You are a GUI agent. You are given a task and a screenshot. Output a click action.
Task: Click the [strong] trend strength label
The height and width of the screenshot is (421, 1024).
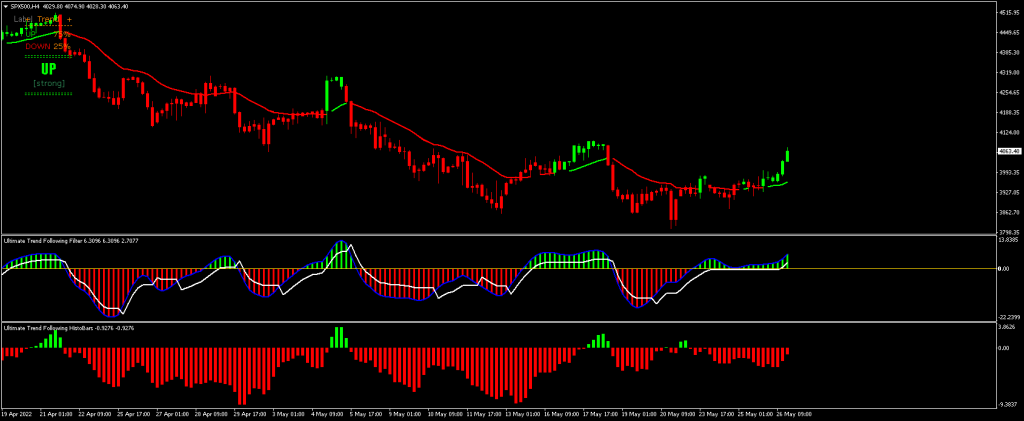click(48, 83)
